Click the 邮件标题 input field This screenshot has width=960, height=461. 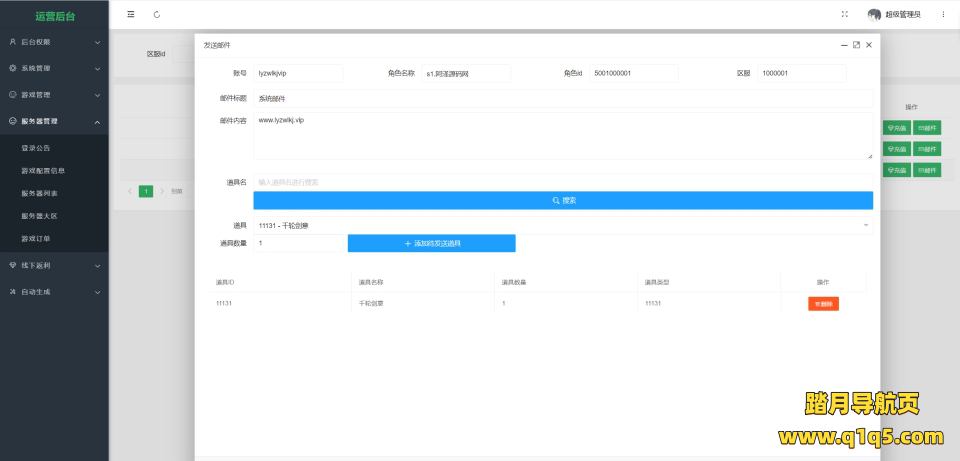click(x=562, y=99)
